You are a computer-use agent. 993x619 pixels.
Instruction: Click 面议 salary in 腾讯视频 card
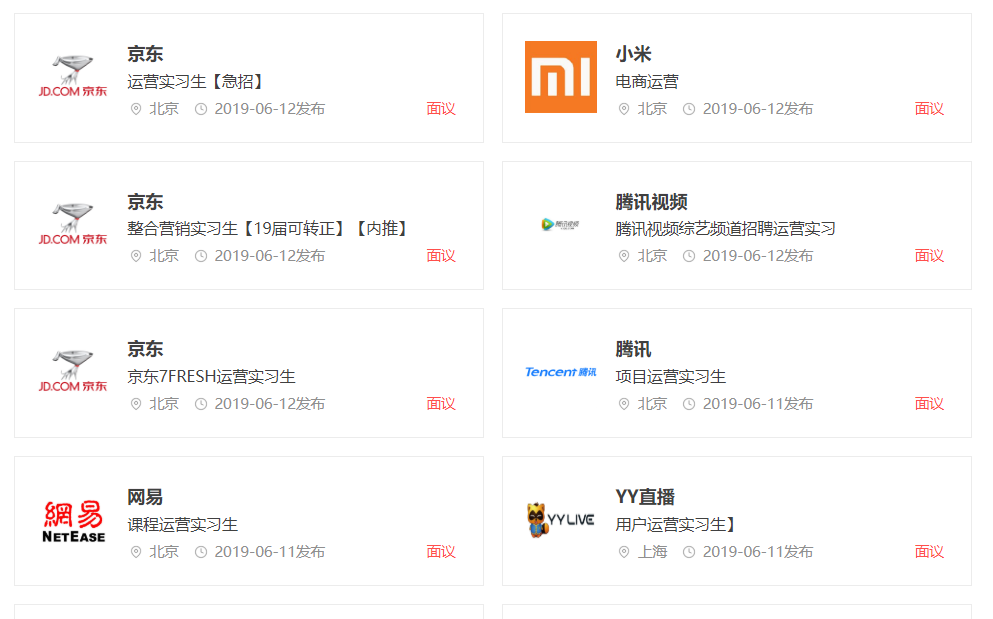[x=929, y=256]
